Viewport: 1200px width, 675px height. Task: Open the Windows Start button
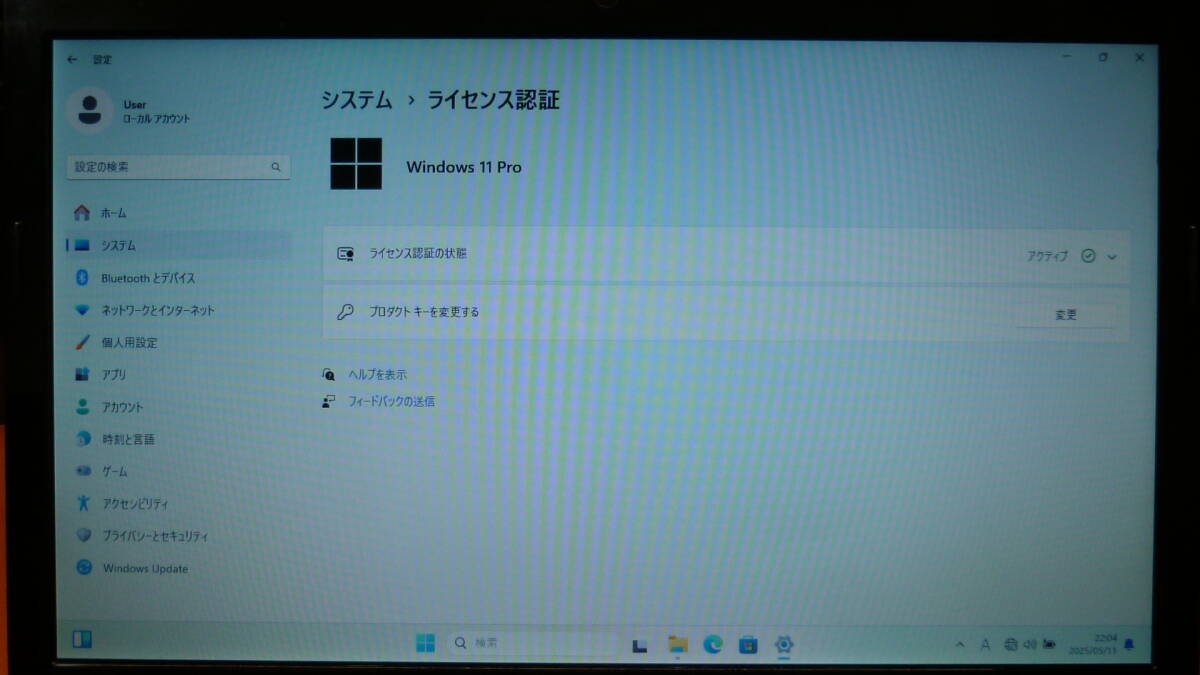tap(425, 643)
